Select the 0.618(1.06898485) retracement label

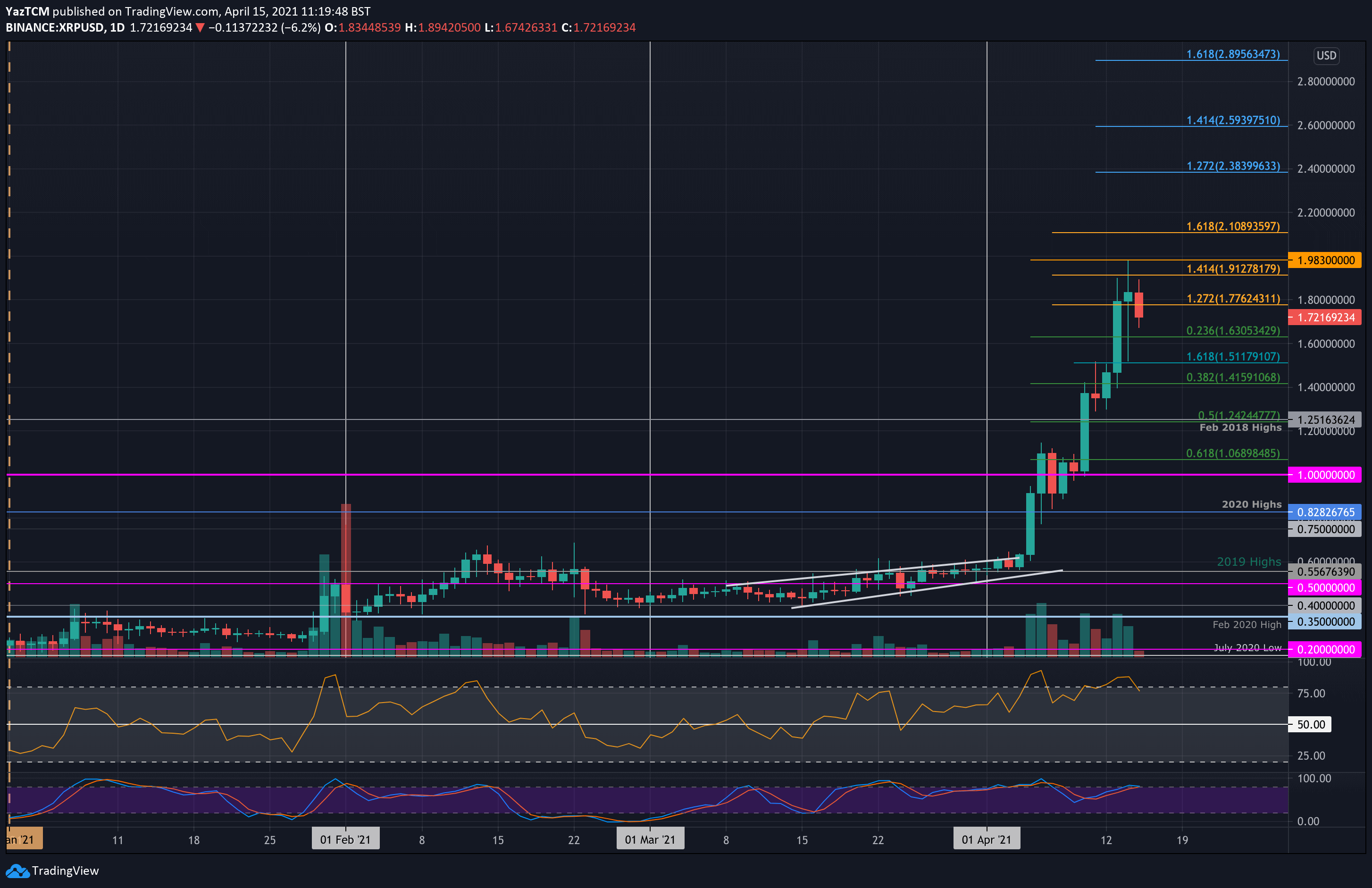[x=1232, y=454]
